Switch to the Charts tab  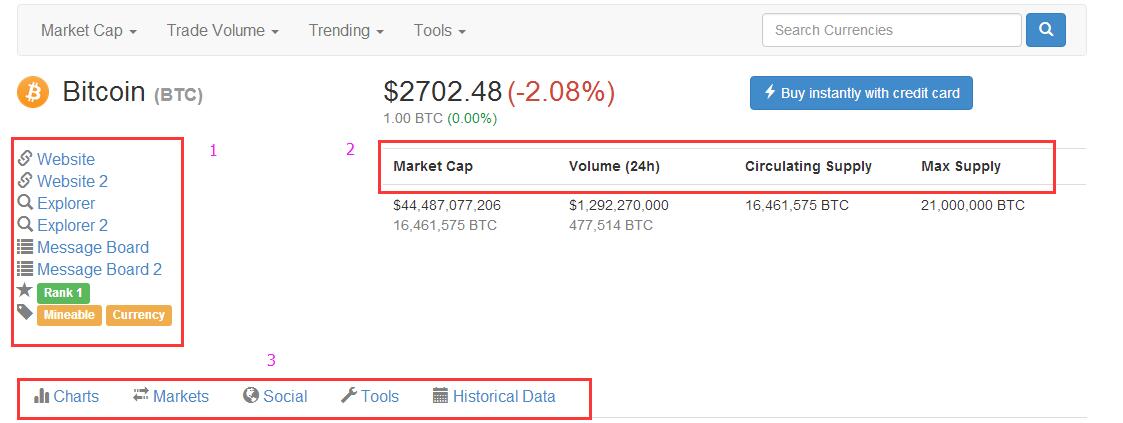coord(67,396)
